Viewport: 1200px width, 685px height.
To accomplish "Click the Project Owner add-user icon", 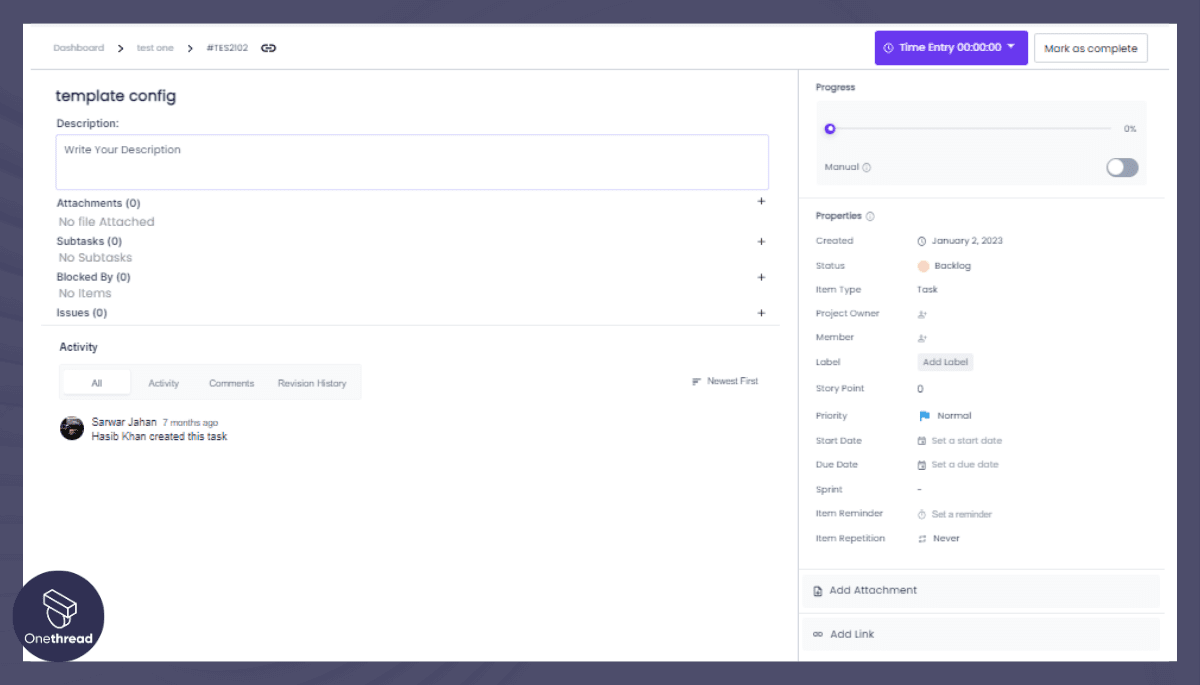I will [922, 314].
